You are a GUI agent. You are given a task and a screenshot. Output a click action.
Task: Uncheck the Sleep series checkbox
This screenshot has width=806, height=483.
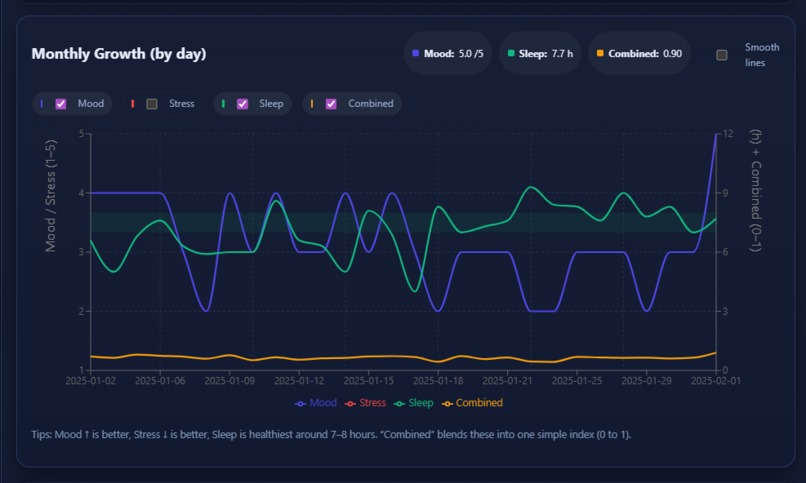point(242,104)
